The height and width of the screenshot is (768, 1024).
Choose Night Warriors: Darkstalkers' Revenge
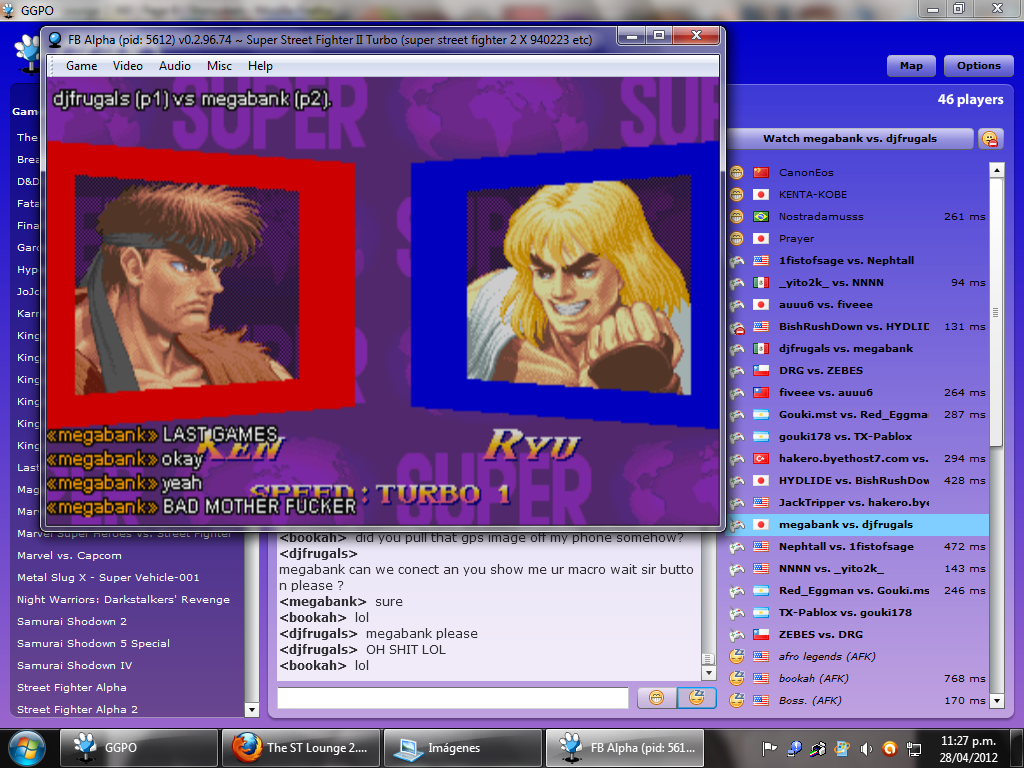pyautogui.click(x=123, y=600)
